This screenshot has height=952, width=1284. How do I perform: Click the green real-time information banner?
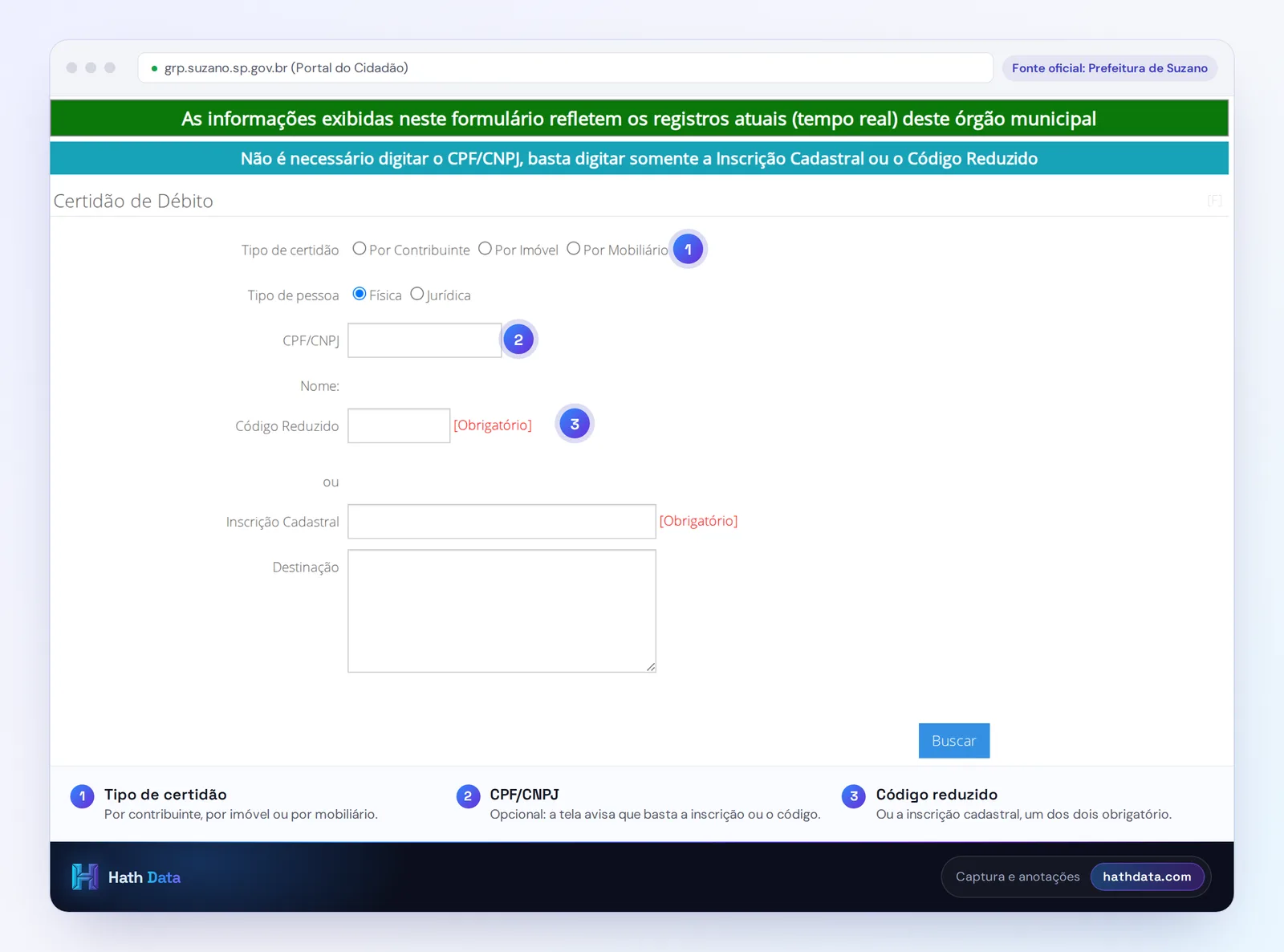[x=639, y=119]
